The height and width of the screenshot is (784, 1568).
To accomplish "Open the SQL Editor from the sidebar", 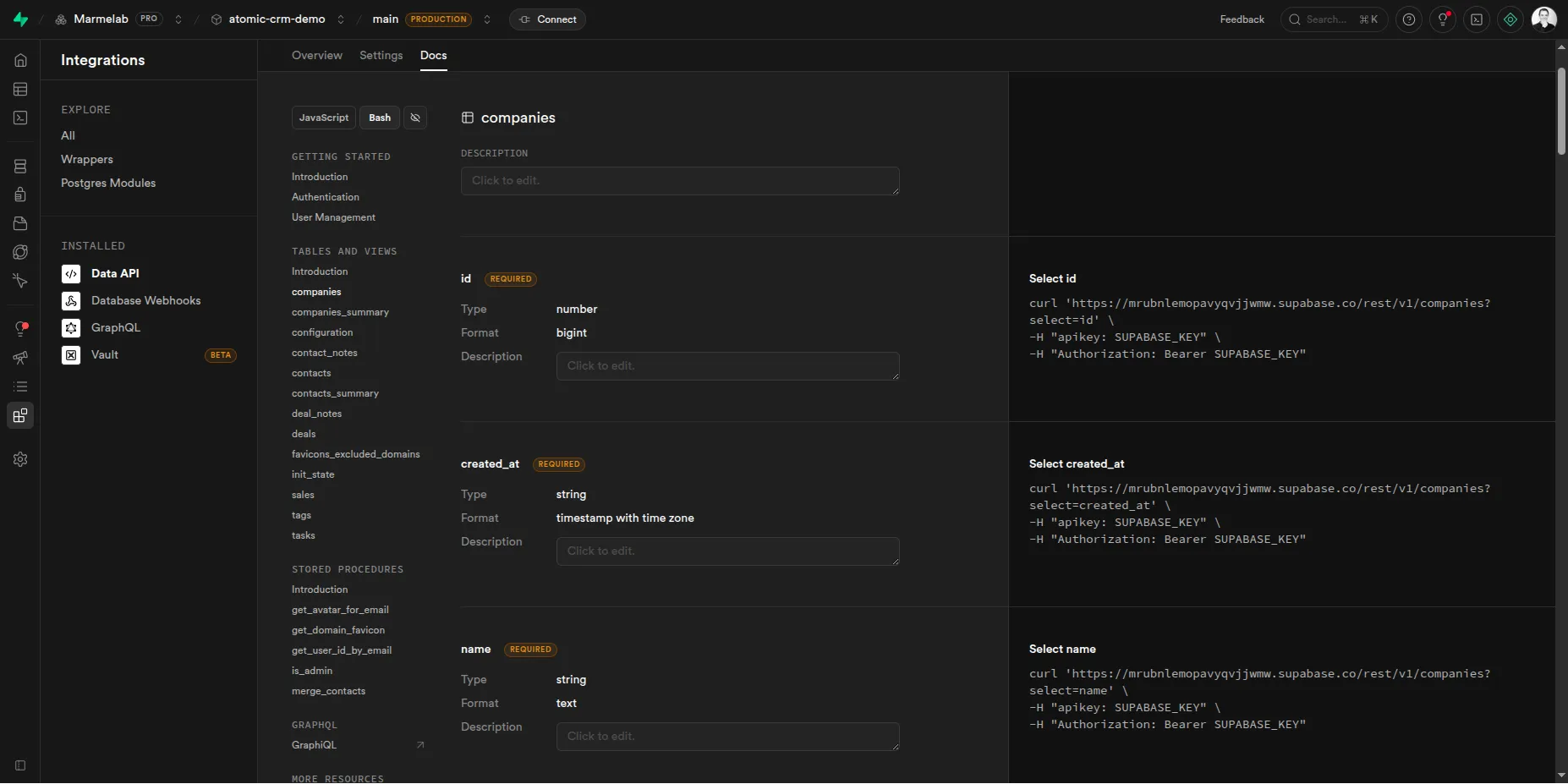I will point(19,118).
